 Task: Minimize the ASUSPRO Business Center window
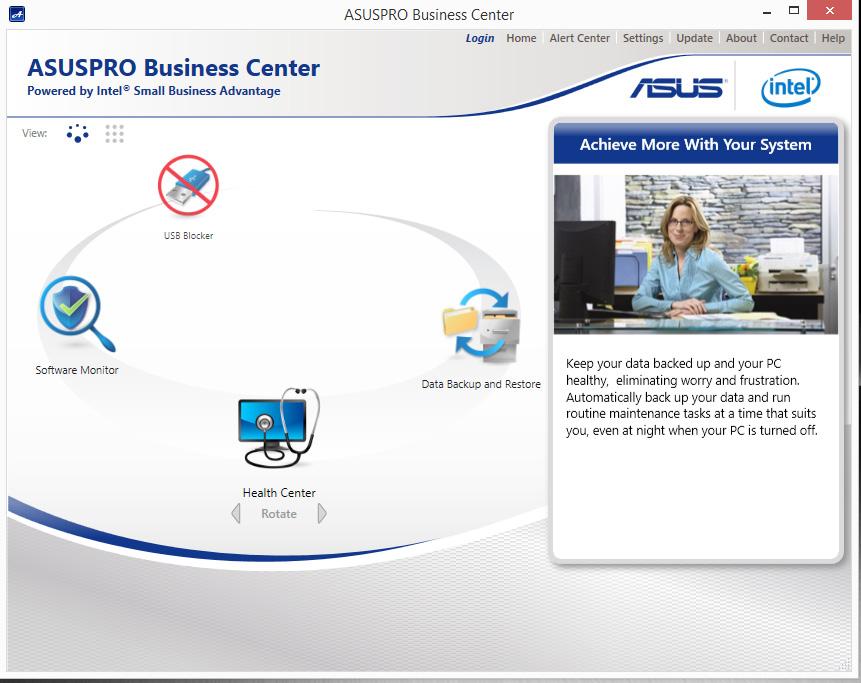point(767,11)
